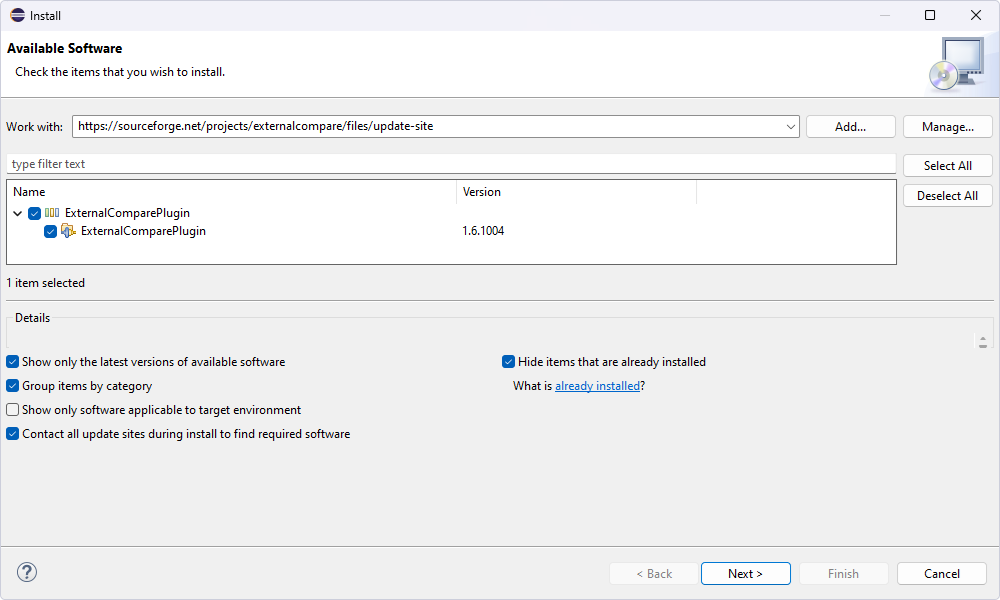Toggle Hide items that are already installed

508,362
